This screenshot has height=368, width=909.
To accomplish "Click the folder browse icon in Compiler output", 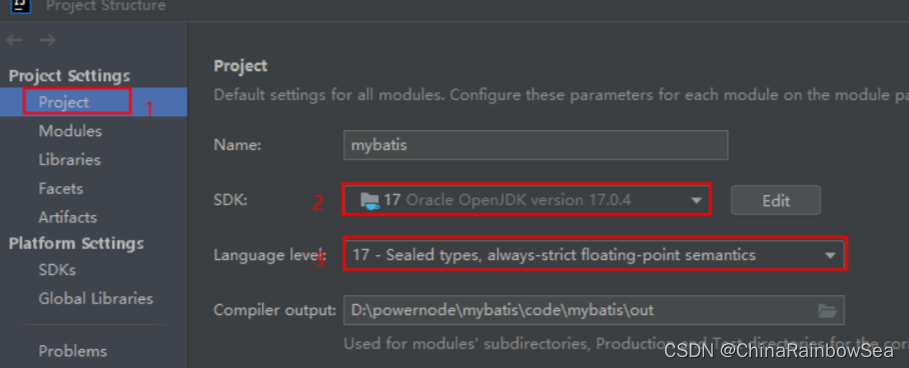I will click(x=827, y=311).
